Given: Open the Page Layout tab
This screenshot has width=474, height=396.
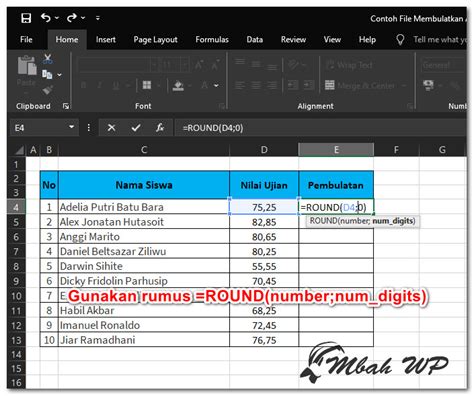Looking at the screenshot, I should pyautogui.click(x=155, y=40).
